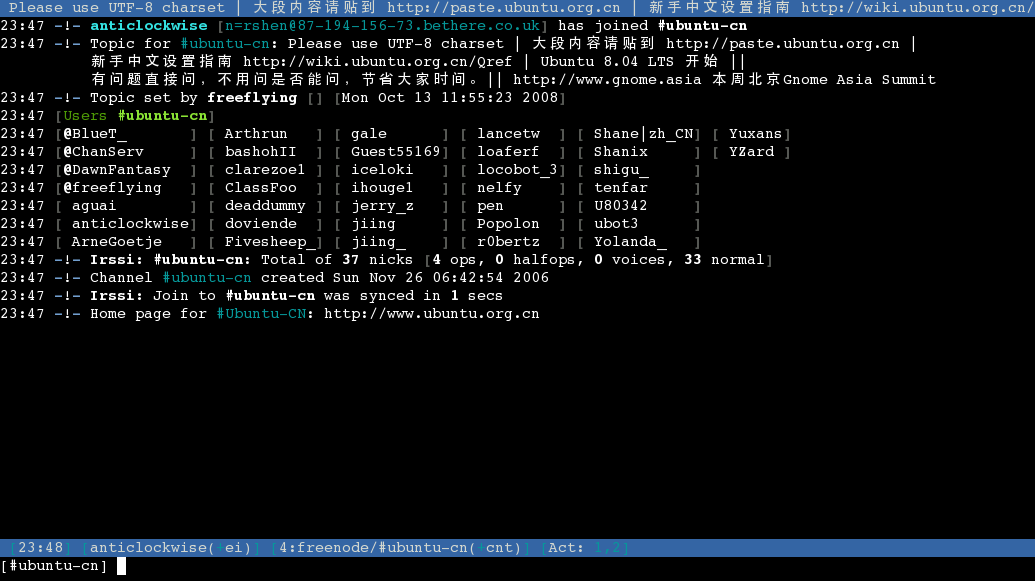Image resolution: width=1035 pixels, height=581 pixels.
Task: Select the nick @BlueT_ in user list
Action: [x=95, y=134]
